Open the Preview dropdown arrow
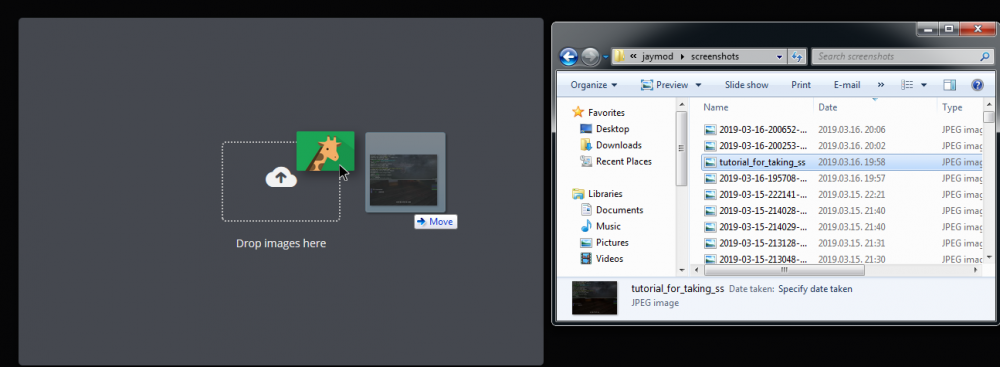Viewport: 1000px width, 367px height. (x=698, y=85)
